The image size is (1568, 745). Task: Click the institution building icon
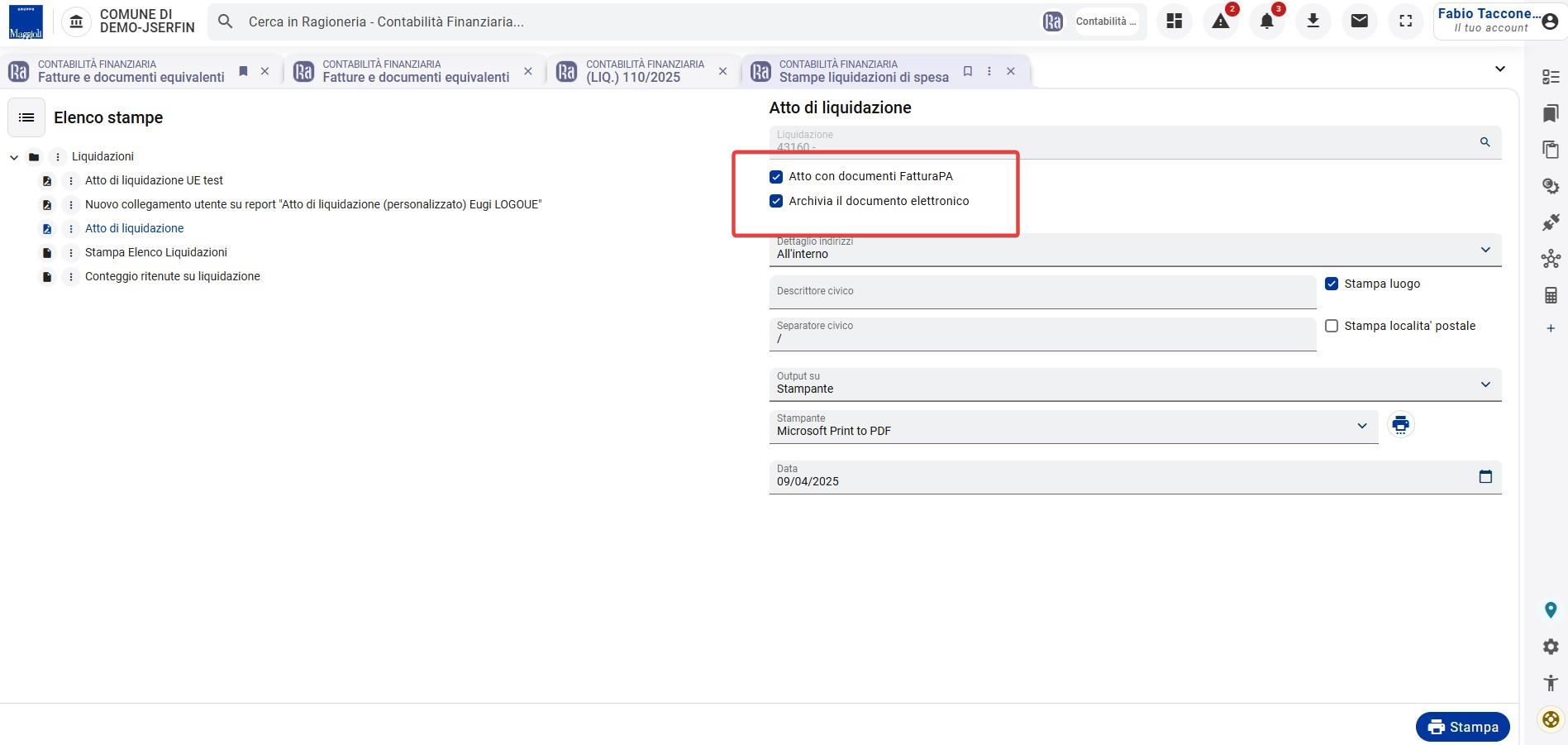76,21
